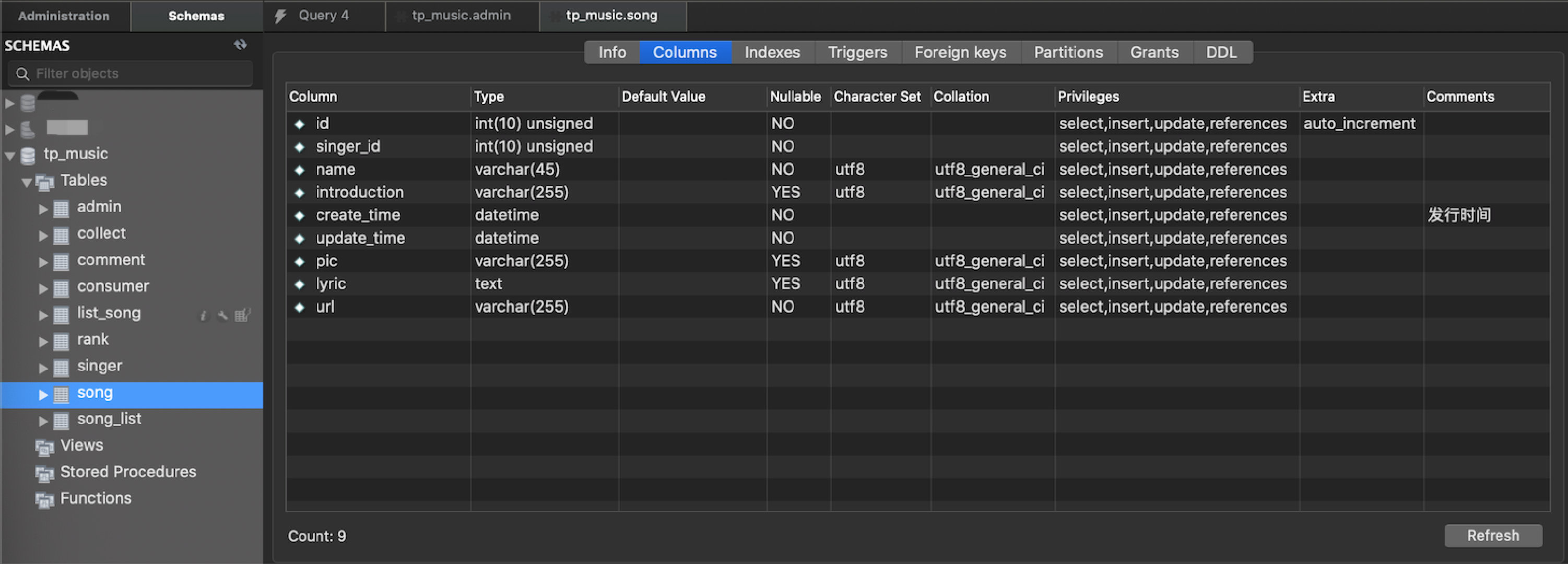Click the wrench alter-table icon for list_song

click(x=223, y=315)
